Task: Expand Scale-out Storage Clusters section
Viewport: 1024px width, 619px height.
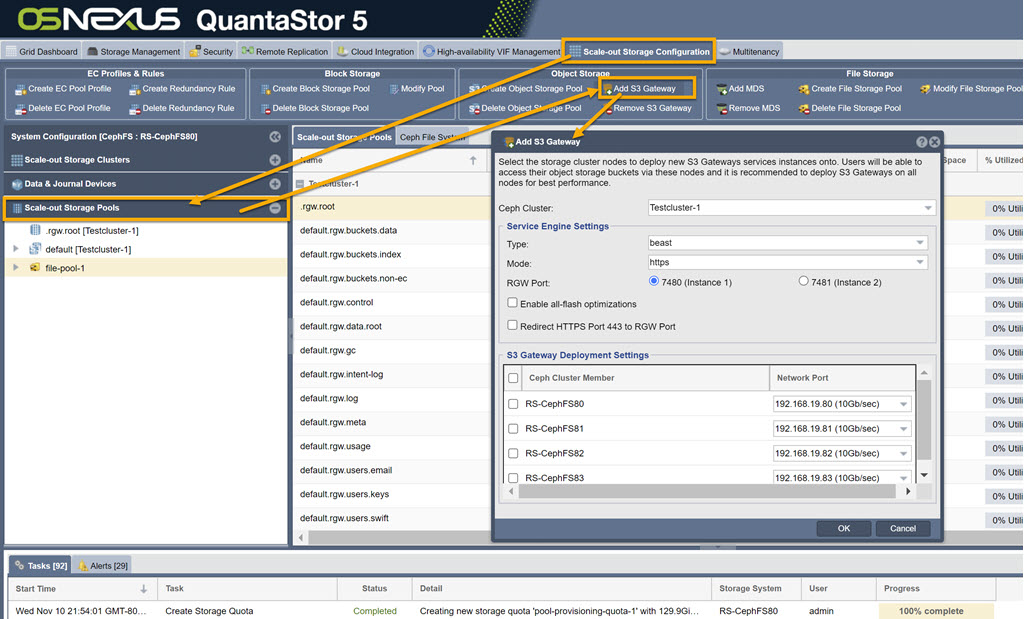Action: coord(275,160)
